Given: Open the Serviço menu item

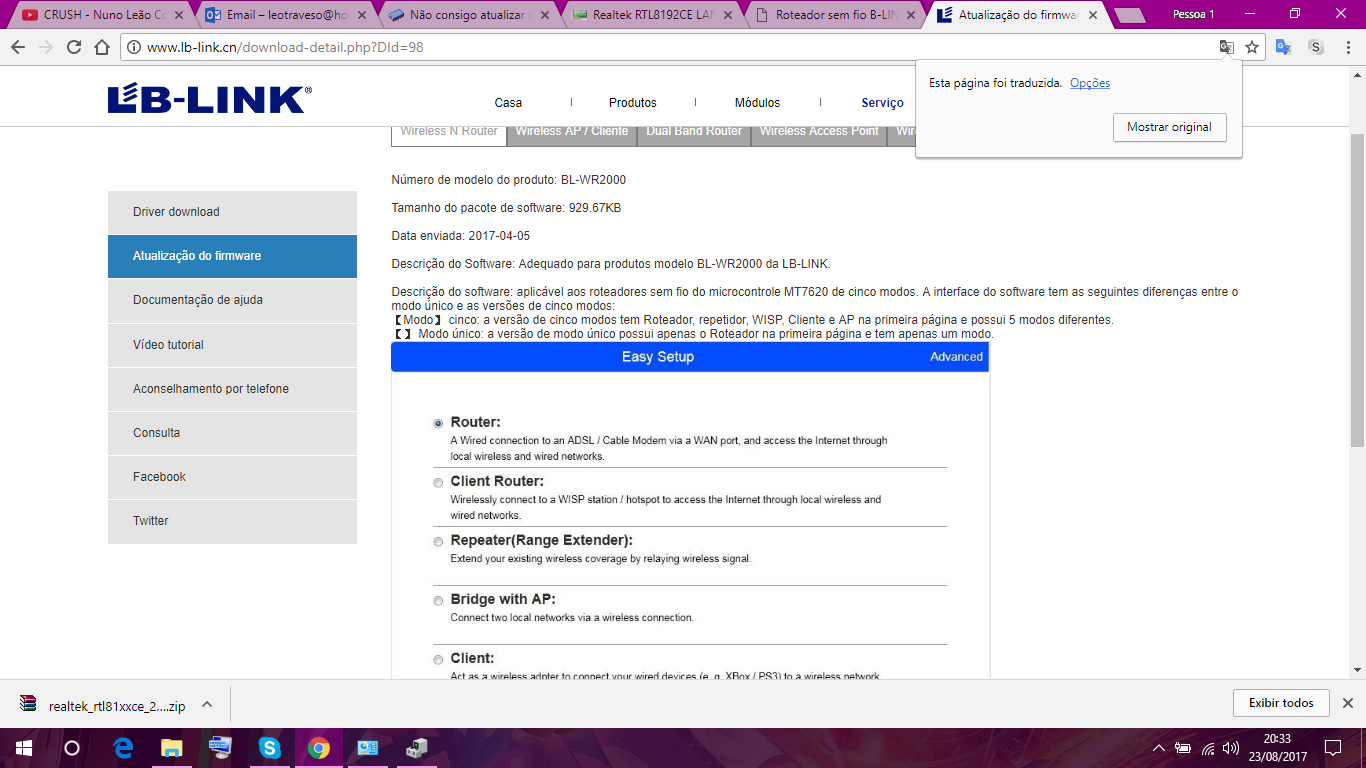Looking at the screenshot, I should [x=883, y=103].
